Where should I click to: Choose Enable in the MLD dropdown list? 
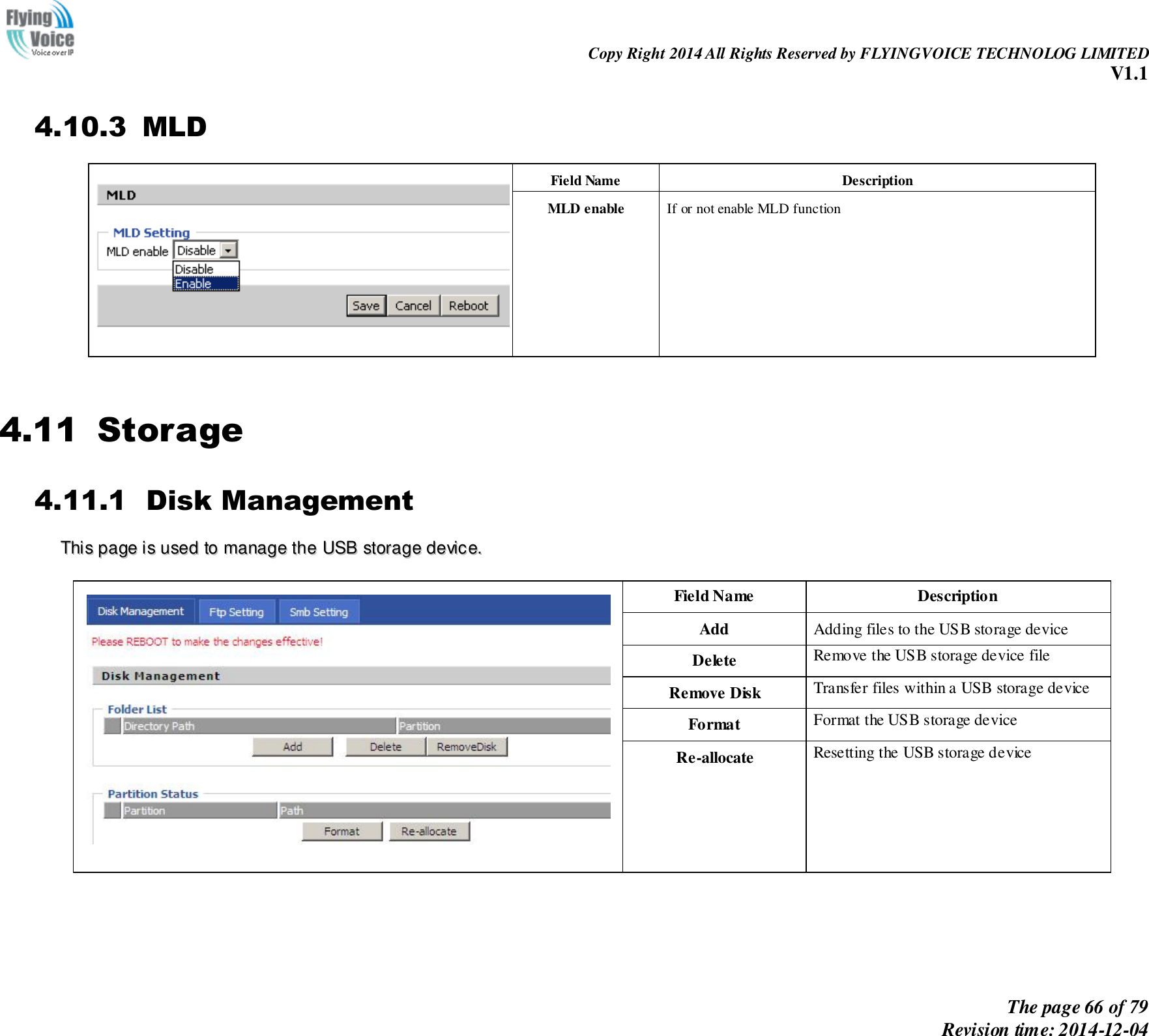click(x=206, y=284)
